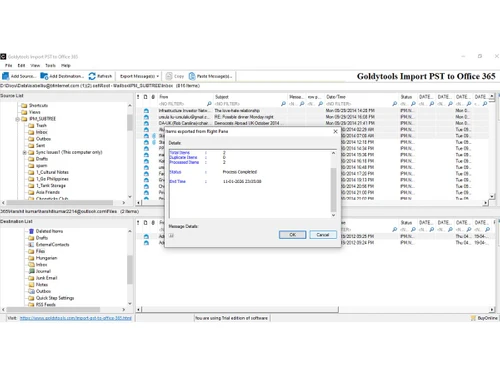Click the From column header in source pane
Viewport: 500px width, 375px height.
185,97
